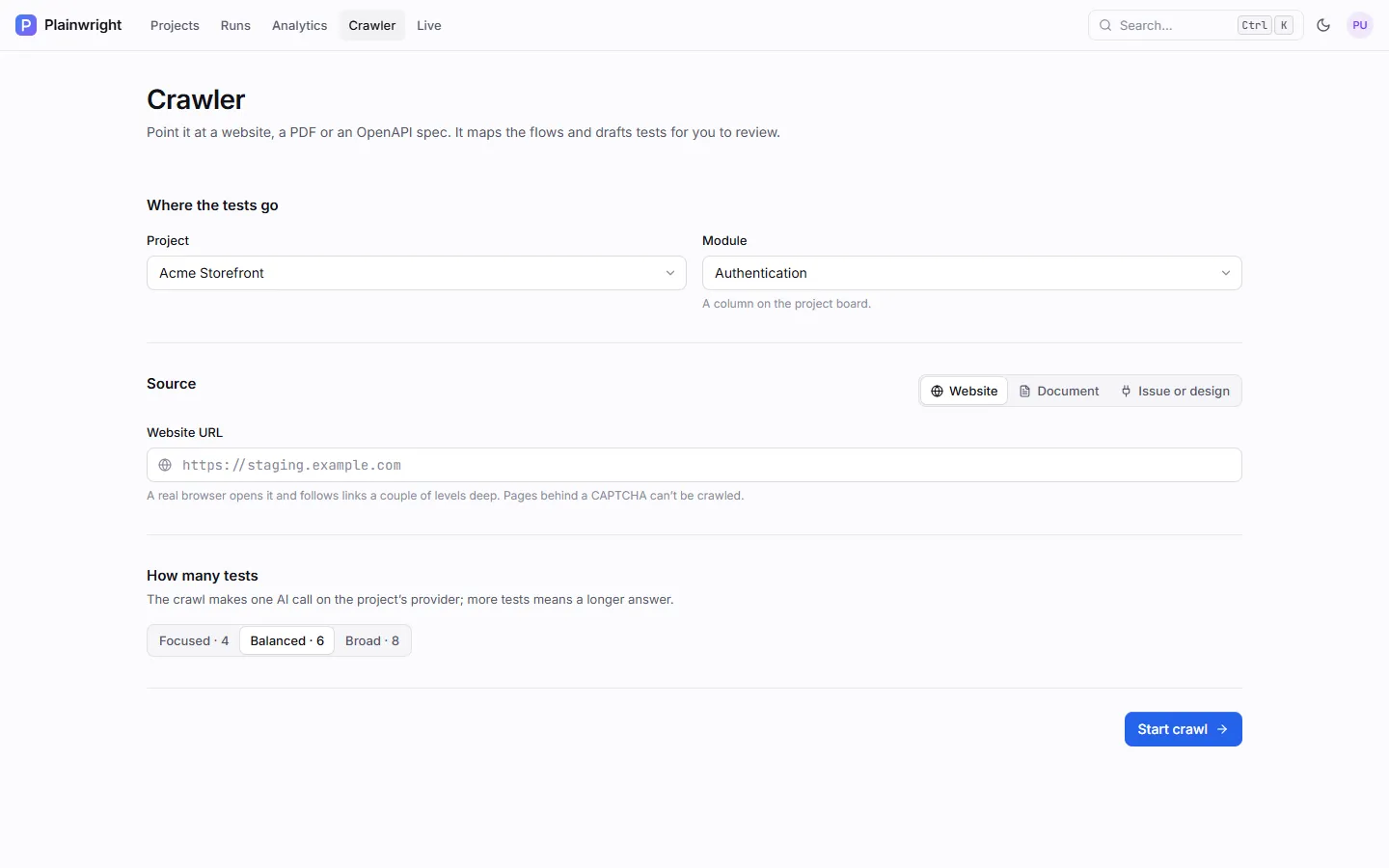Click the 'Website URL' field label
1389x868 pixels.
(184, 433)
